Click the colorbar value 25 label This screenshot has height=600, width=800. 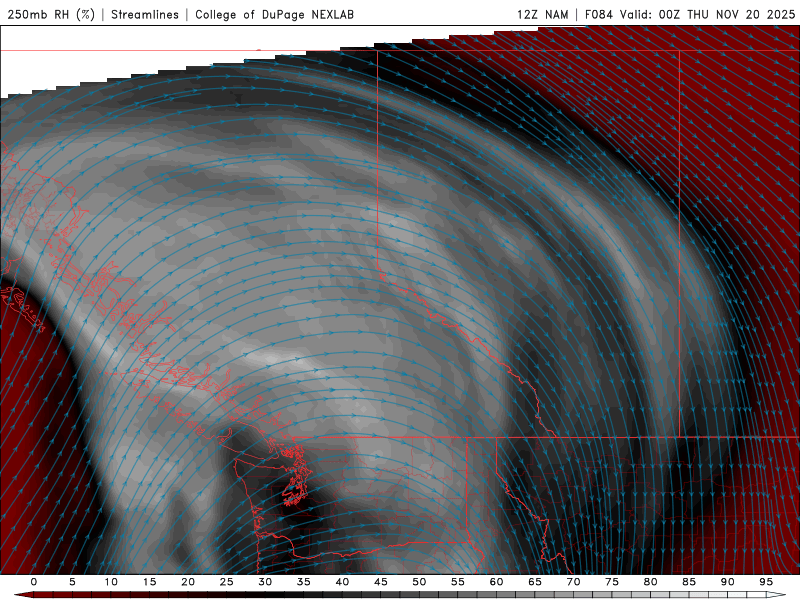pos(226,582)
